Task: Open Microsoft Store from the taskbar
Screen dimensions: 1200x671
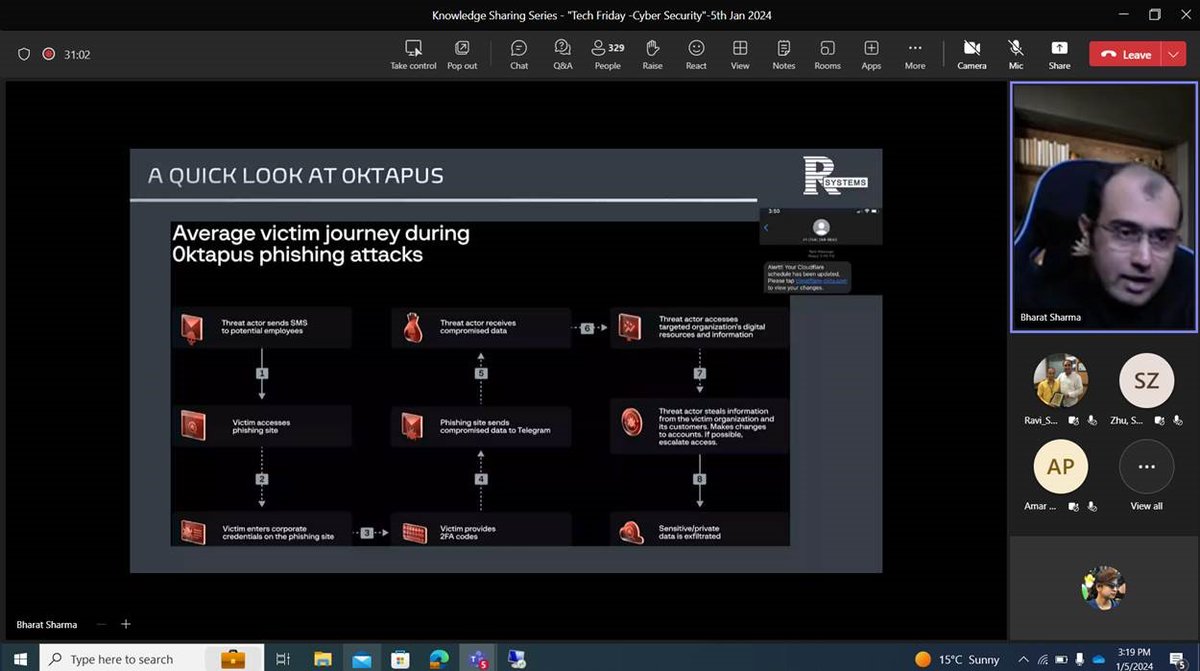Action: pos(400,659)
